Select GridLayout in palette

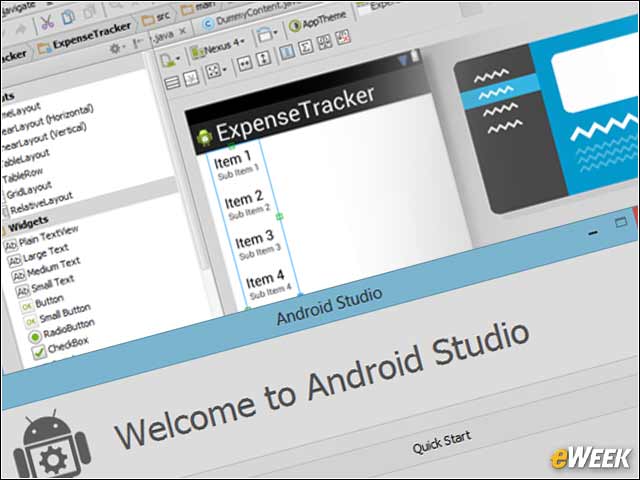[x=29, y=191]
